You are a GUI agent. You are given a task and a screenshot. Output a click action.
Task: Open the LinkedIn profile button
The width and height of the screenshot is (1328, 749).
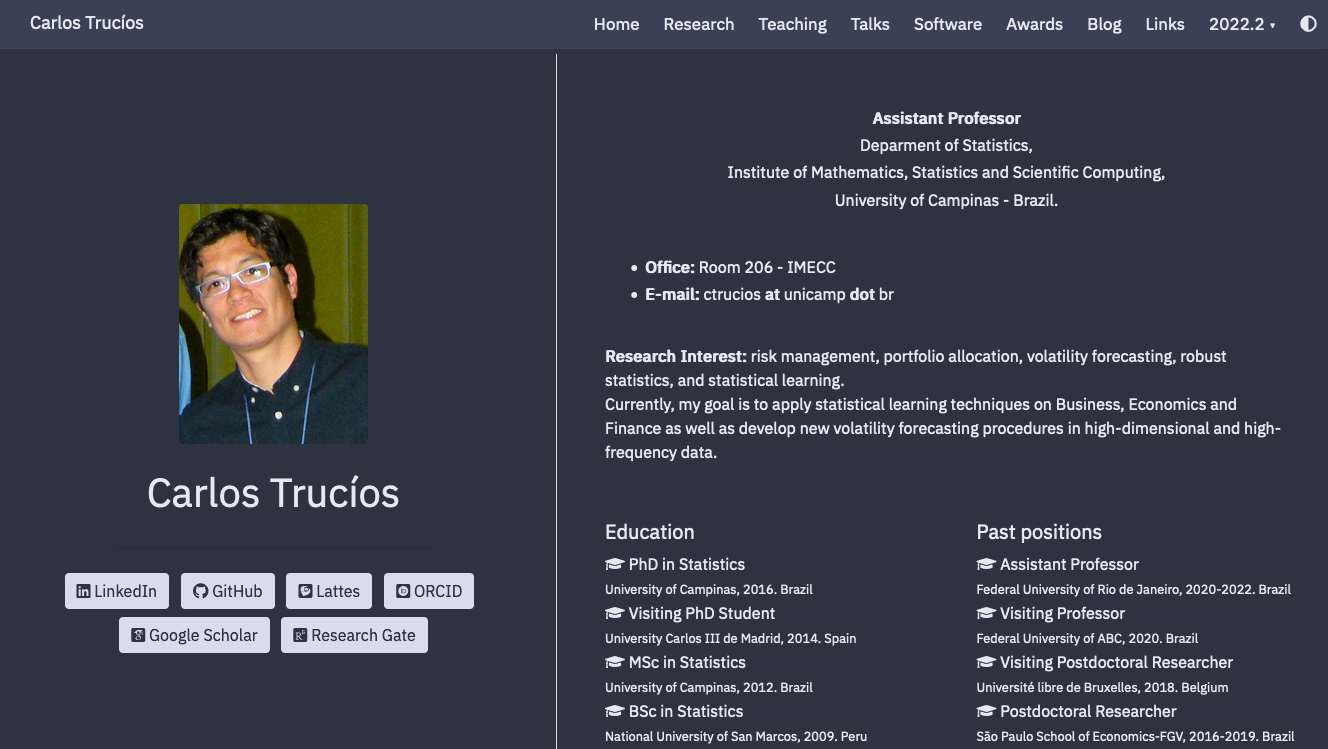pyautogui.click(x=117, y=591)
